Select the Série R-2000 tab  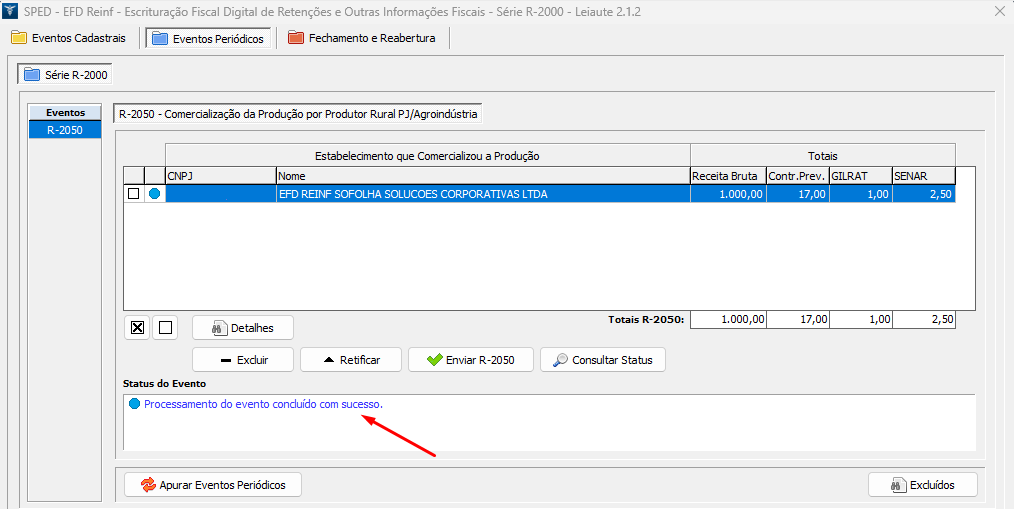pos(66,75)
